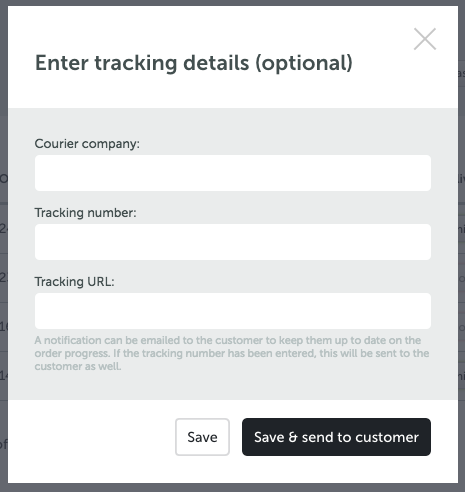Click the word 'customer' on the dark button

coord(387,437)
